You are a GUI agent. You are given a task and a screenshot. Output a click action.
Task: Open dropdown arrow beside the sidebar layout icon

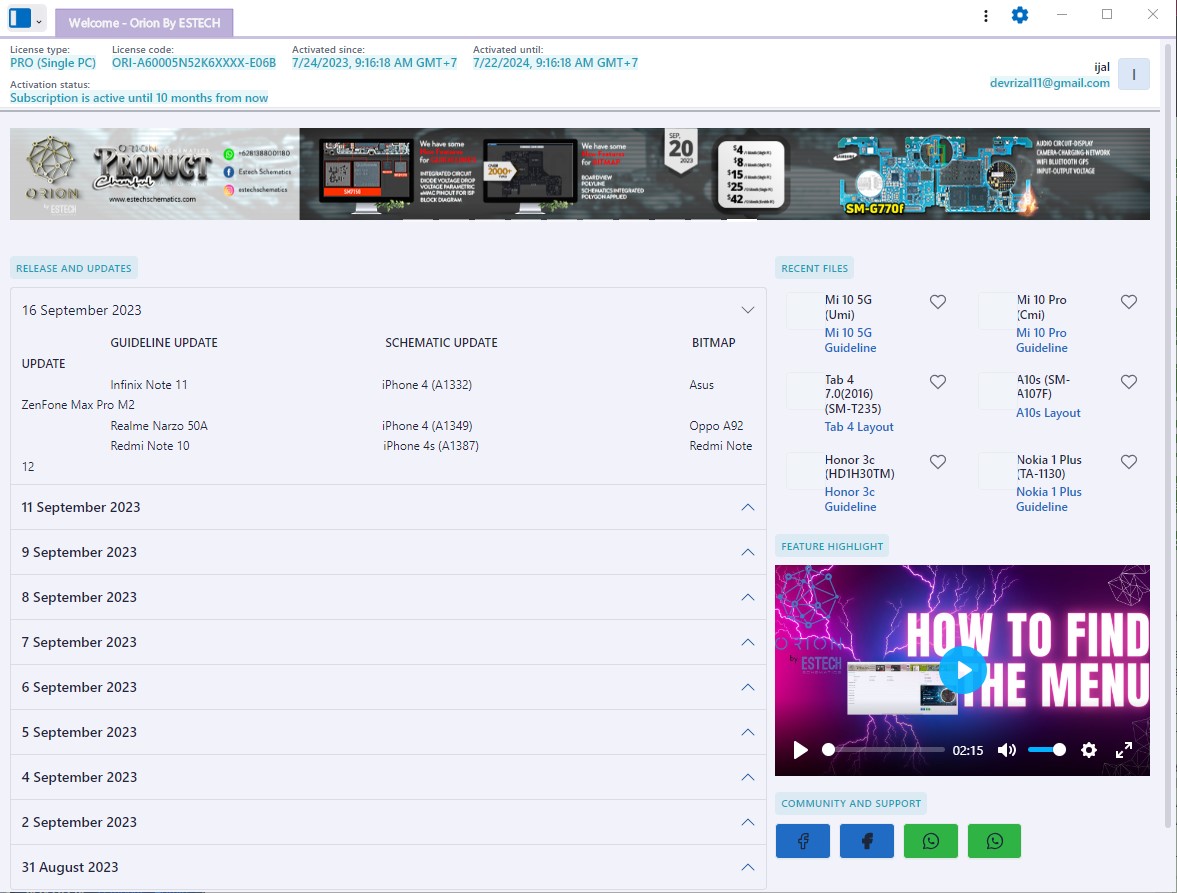pos(39,19)
